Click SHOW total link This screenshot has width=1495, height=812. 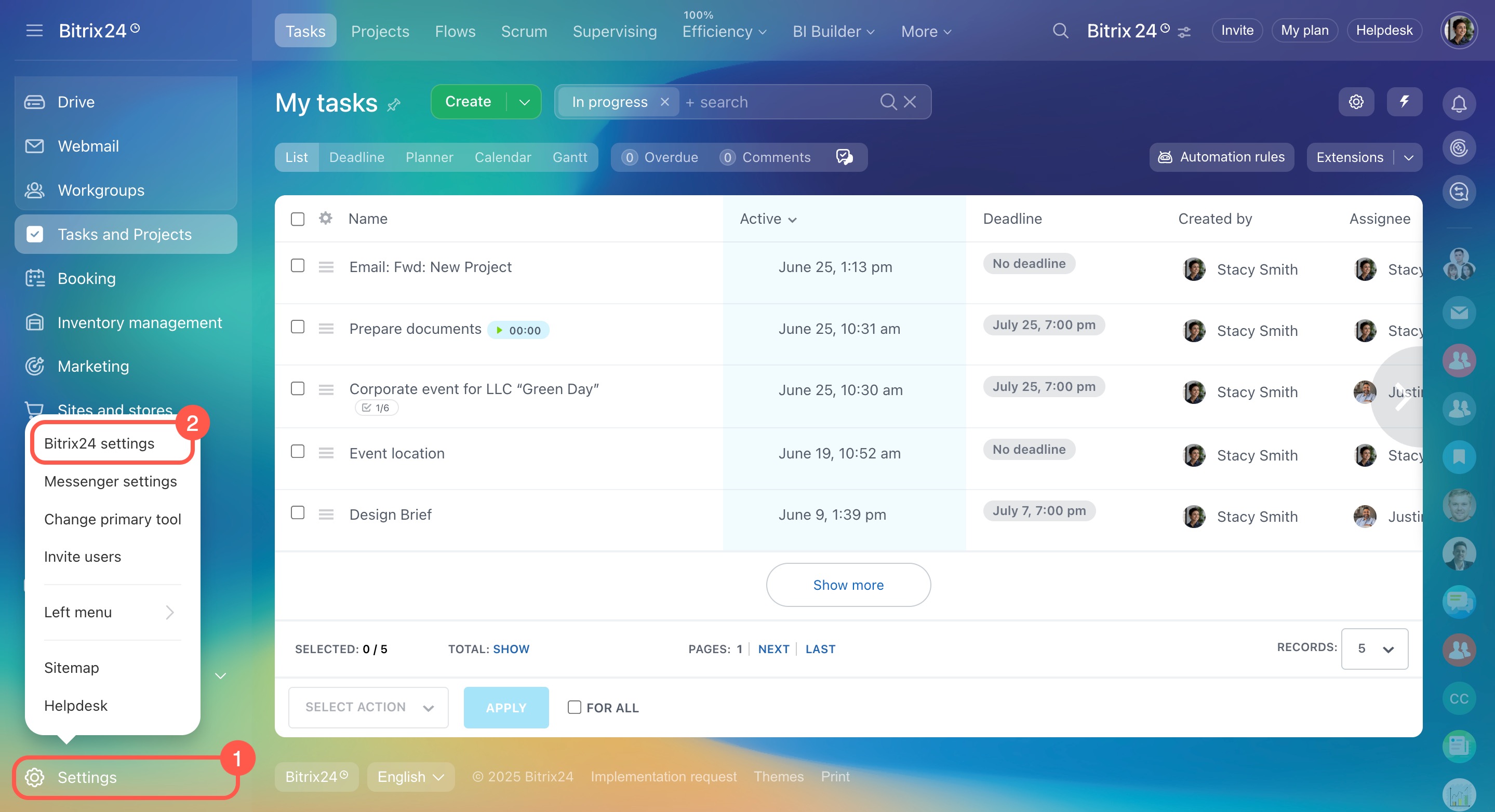coord(511,649)
